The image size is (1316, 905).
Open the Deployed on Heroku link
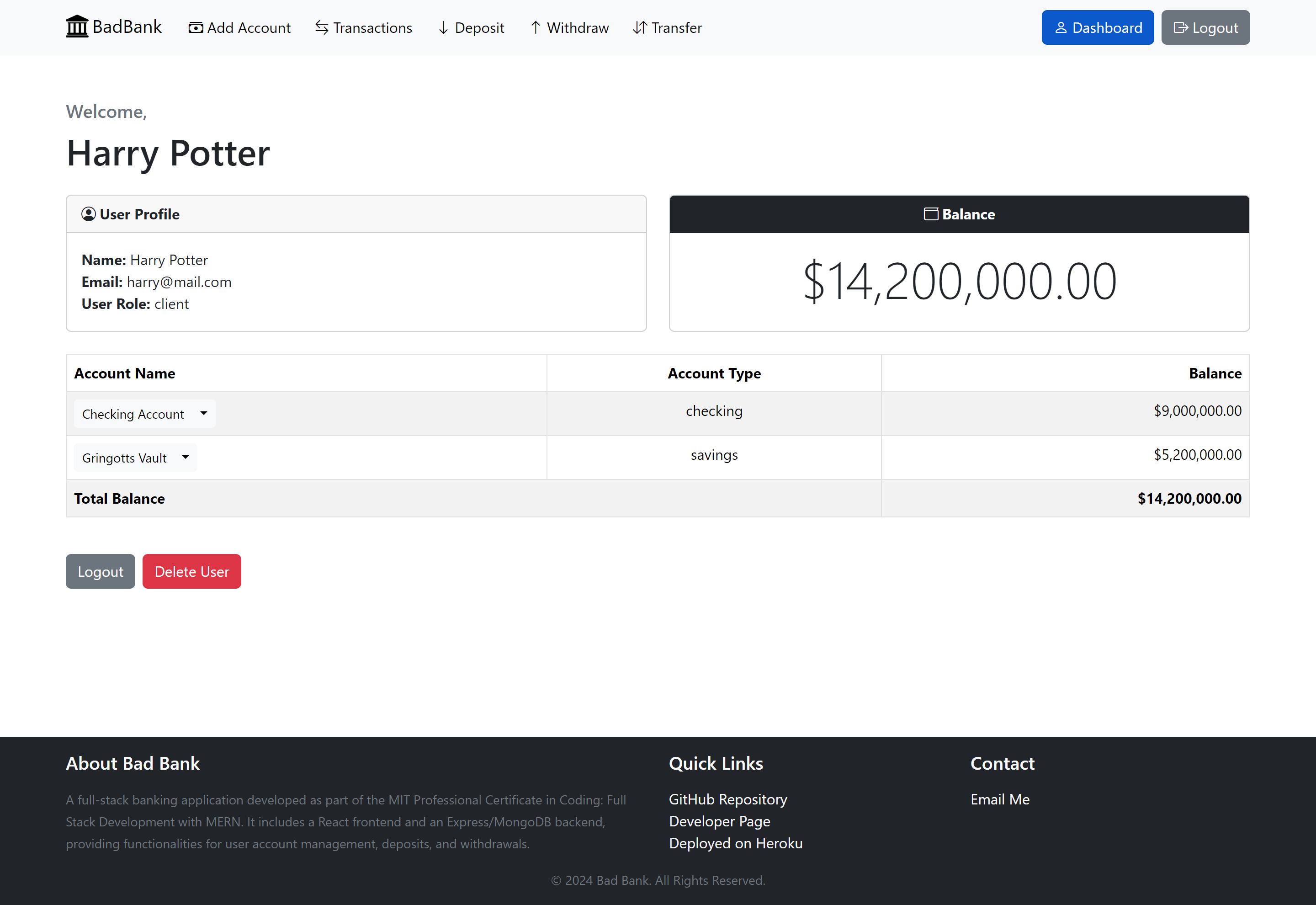pyautogui.click(x=736, y=844)
